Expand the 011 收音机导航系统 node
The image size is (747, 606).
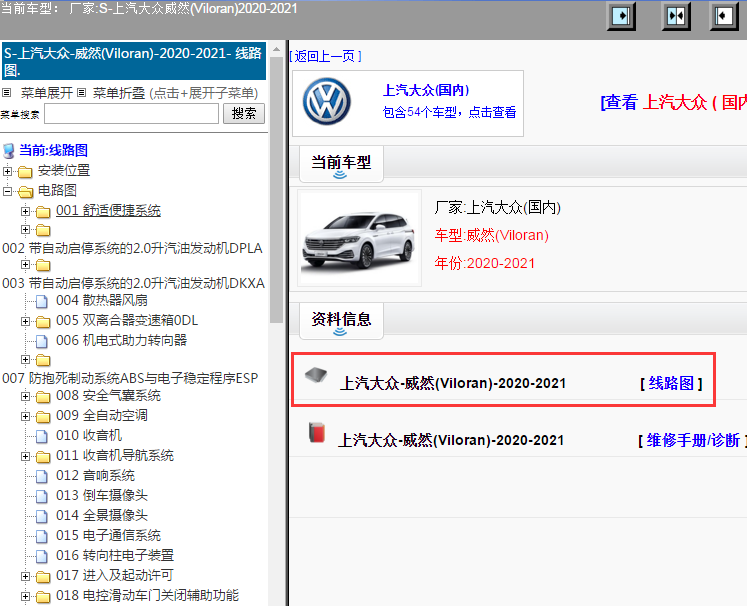[25, 456]
